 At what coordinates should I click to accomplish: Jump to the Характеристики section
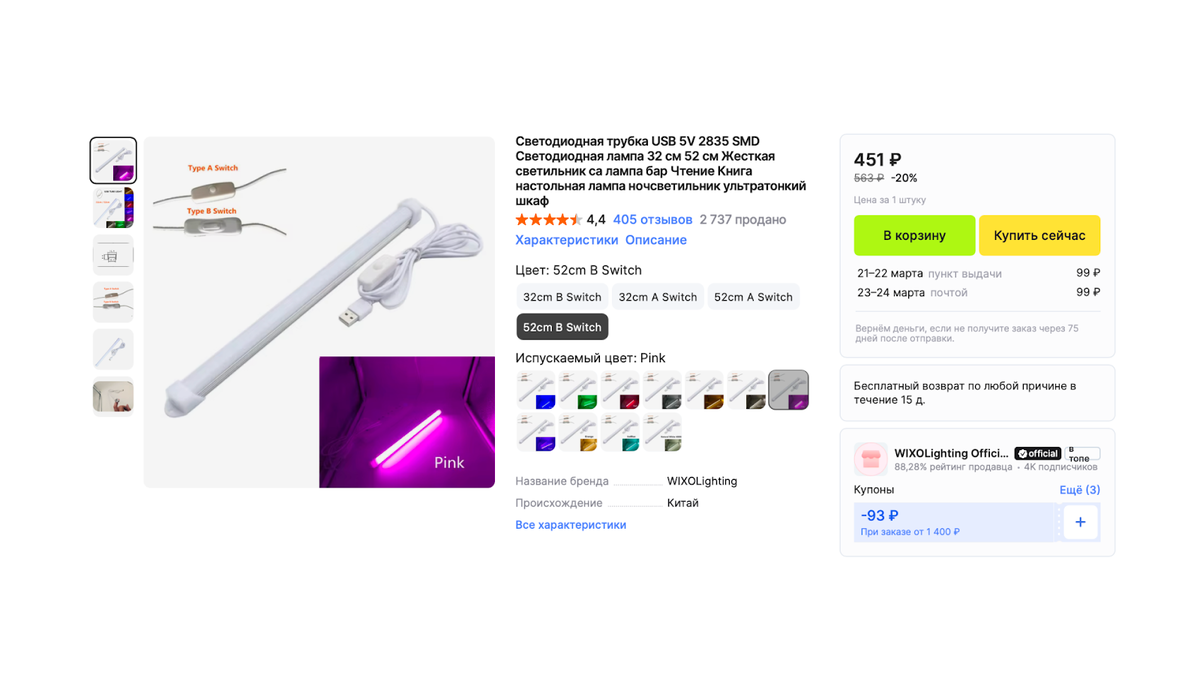[567, 240]
